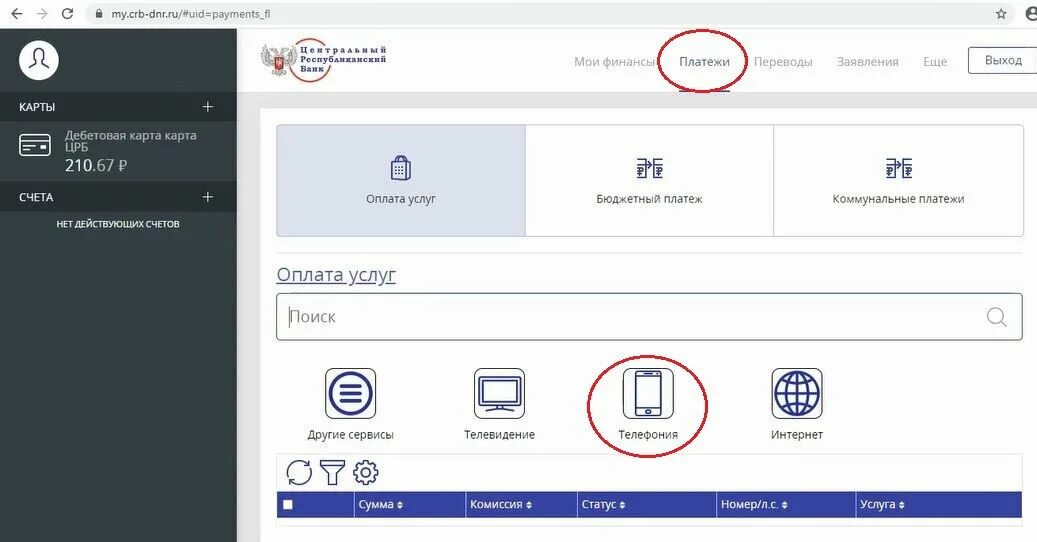
Task: Choose the Интернет globe icon
Action: (797, 394)
